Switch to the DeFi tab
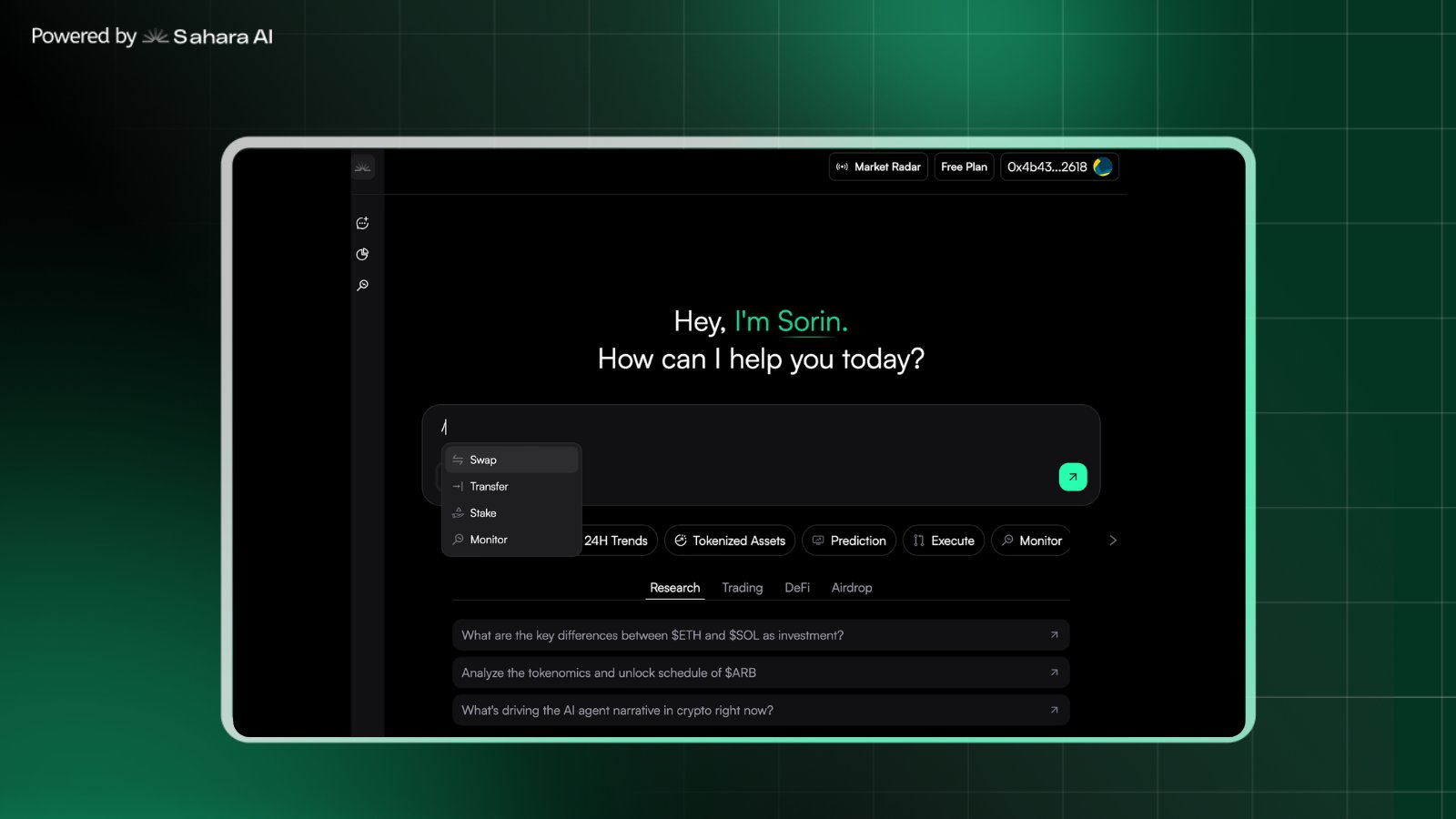 [797, 588]
